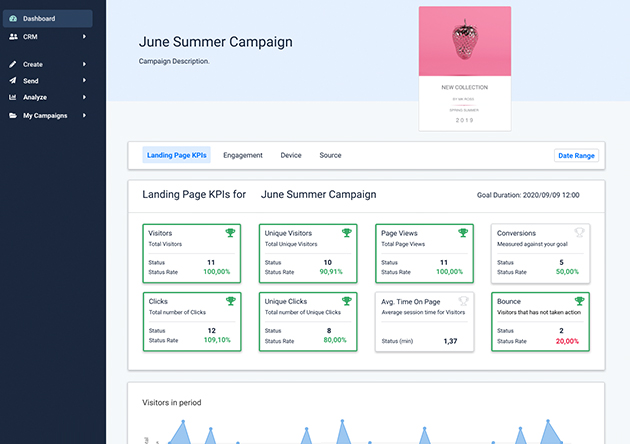This screenshot has width=630, height=444.
Task: Click the Bounce status rate 20,00%
Action: click(x=567, y=341)
